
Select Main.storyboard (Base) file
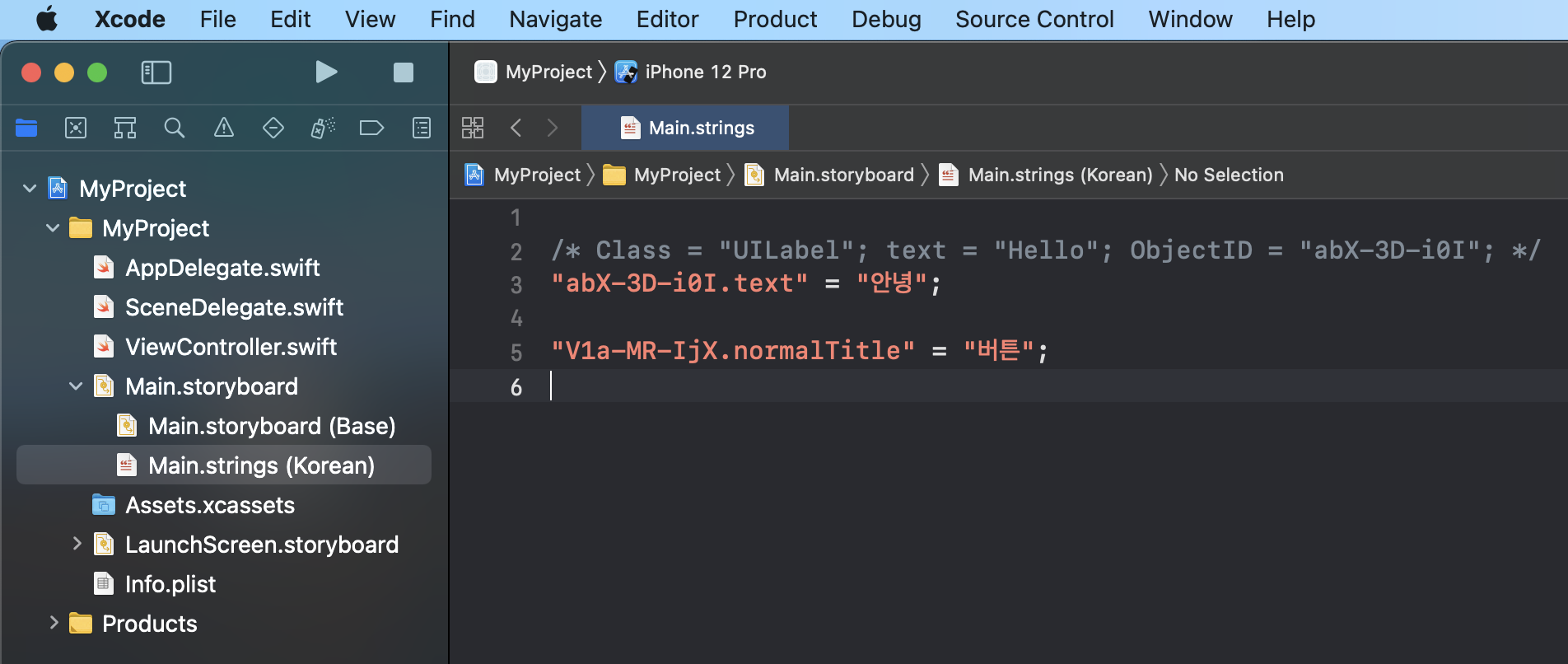[x=224, y=426]
